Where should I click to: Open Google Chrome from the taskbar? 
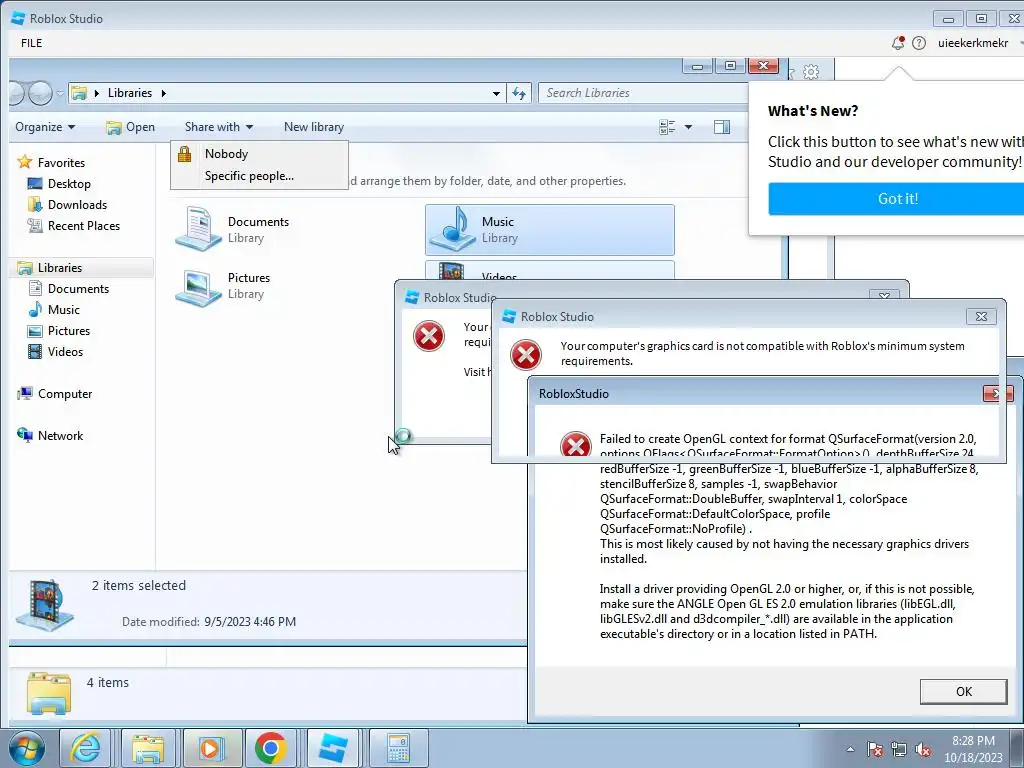[x=270, y=748]
